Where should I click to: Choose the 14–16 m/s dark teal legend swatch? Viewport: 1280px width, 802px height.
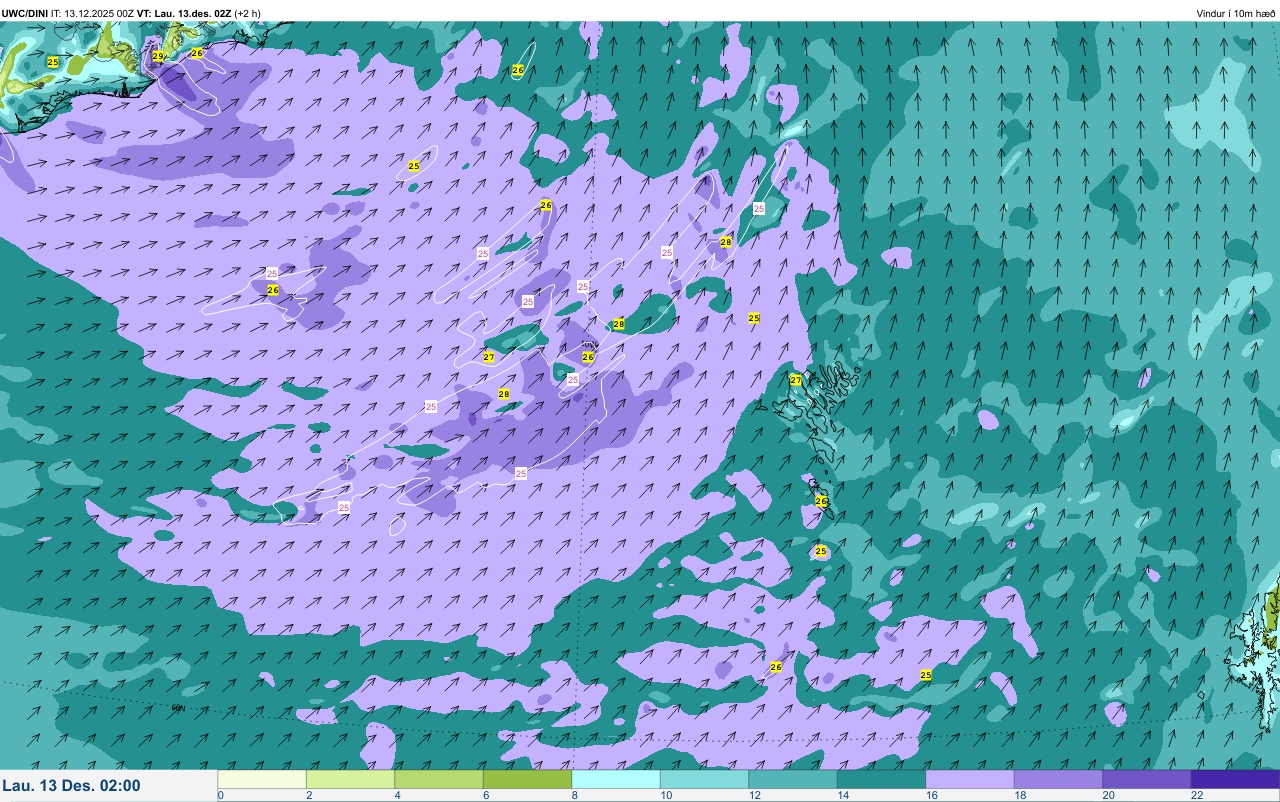881,779
